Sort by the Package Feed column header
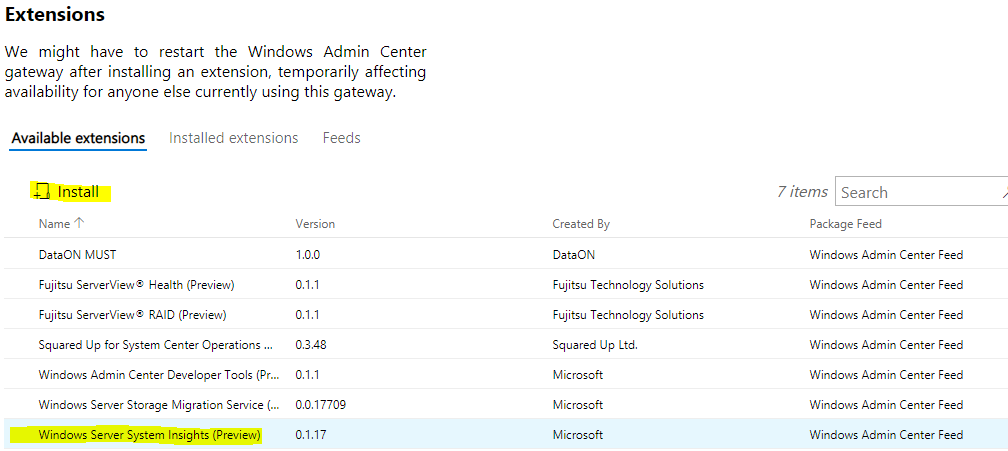 (x=845, y=224)
